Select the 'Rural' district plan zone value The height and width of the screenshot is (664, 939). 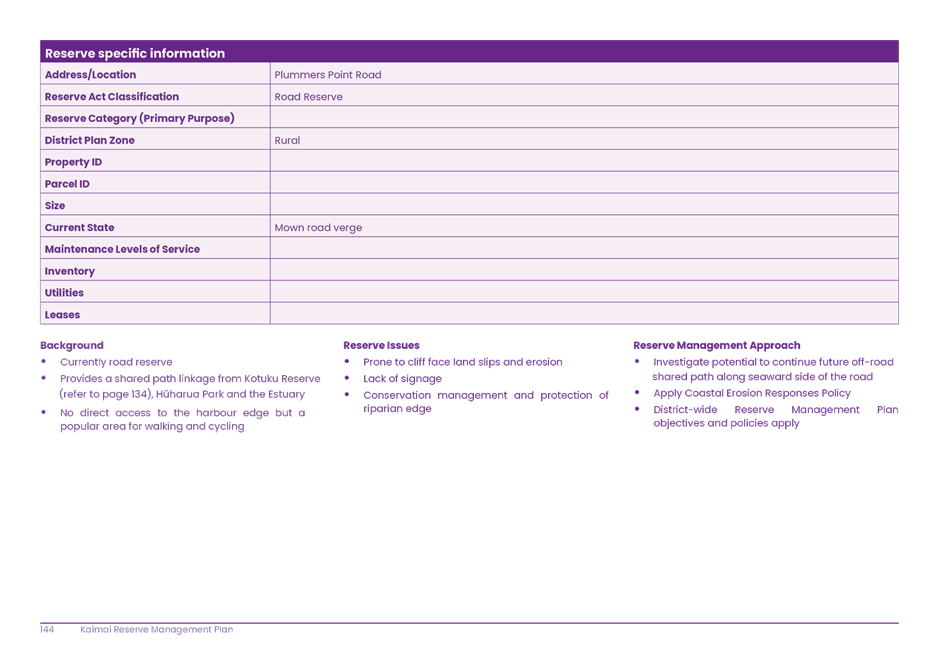pyautogui.click(x=287, y=141)
